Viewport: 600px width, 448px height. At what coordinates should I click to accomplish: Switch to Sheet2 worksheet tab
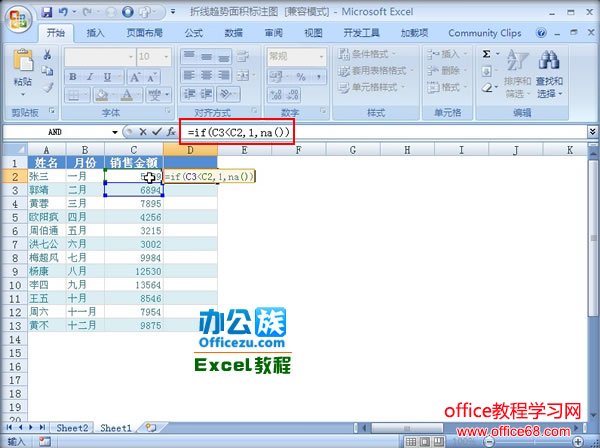(x=72, y=428)
